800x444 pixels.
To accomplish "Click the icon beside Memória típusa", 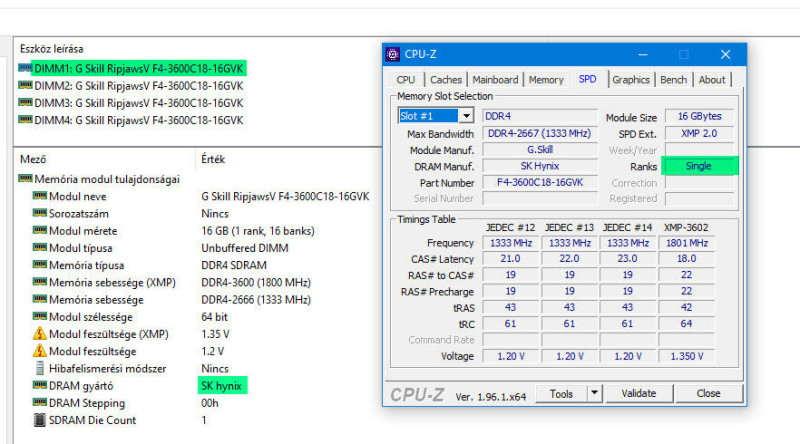I will point(39,265).
